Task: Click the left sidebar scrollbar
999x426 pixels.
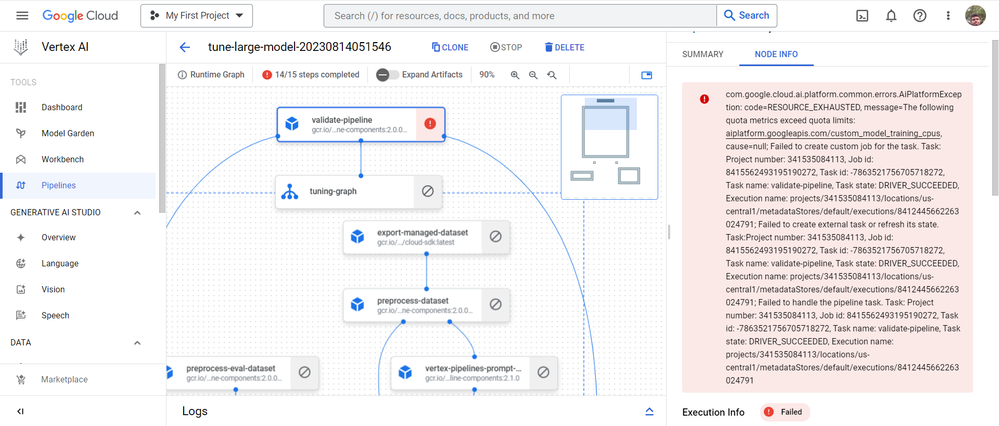Action: point(162,140)
